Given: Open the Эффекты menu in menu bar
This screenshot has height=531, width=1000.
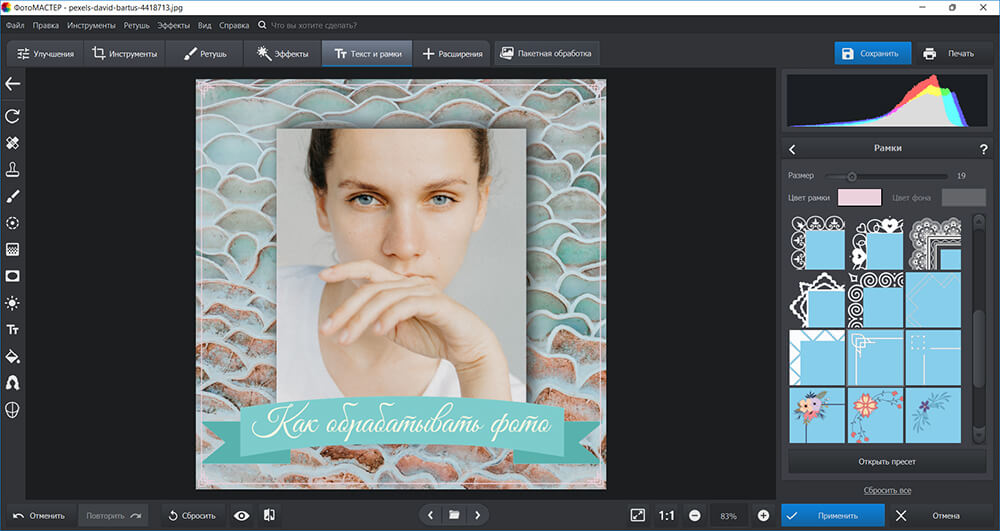Looking at the screenshot, I should click(x=173, y=24).
